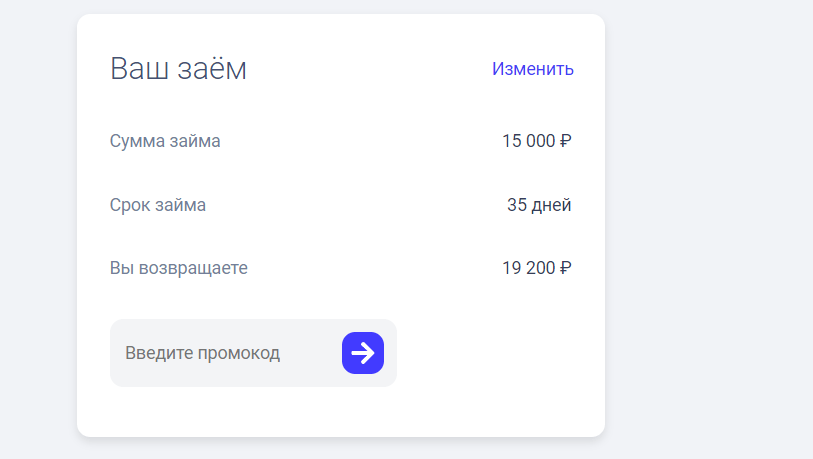Viewport: 813px width, 459px height.
Task: Click the "Изменить" link
Action: pos(532,69)
